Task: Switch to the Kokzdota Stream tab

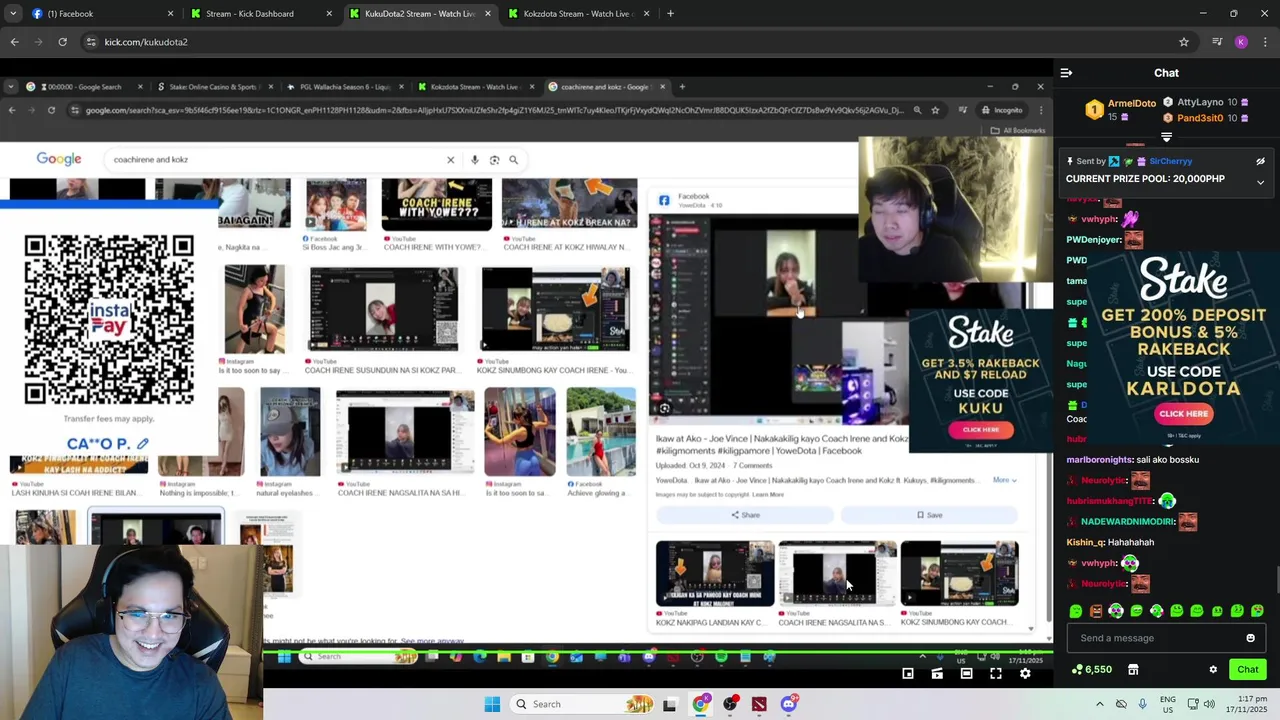Action: [x=578, y=14]
